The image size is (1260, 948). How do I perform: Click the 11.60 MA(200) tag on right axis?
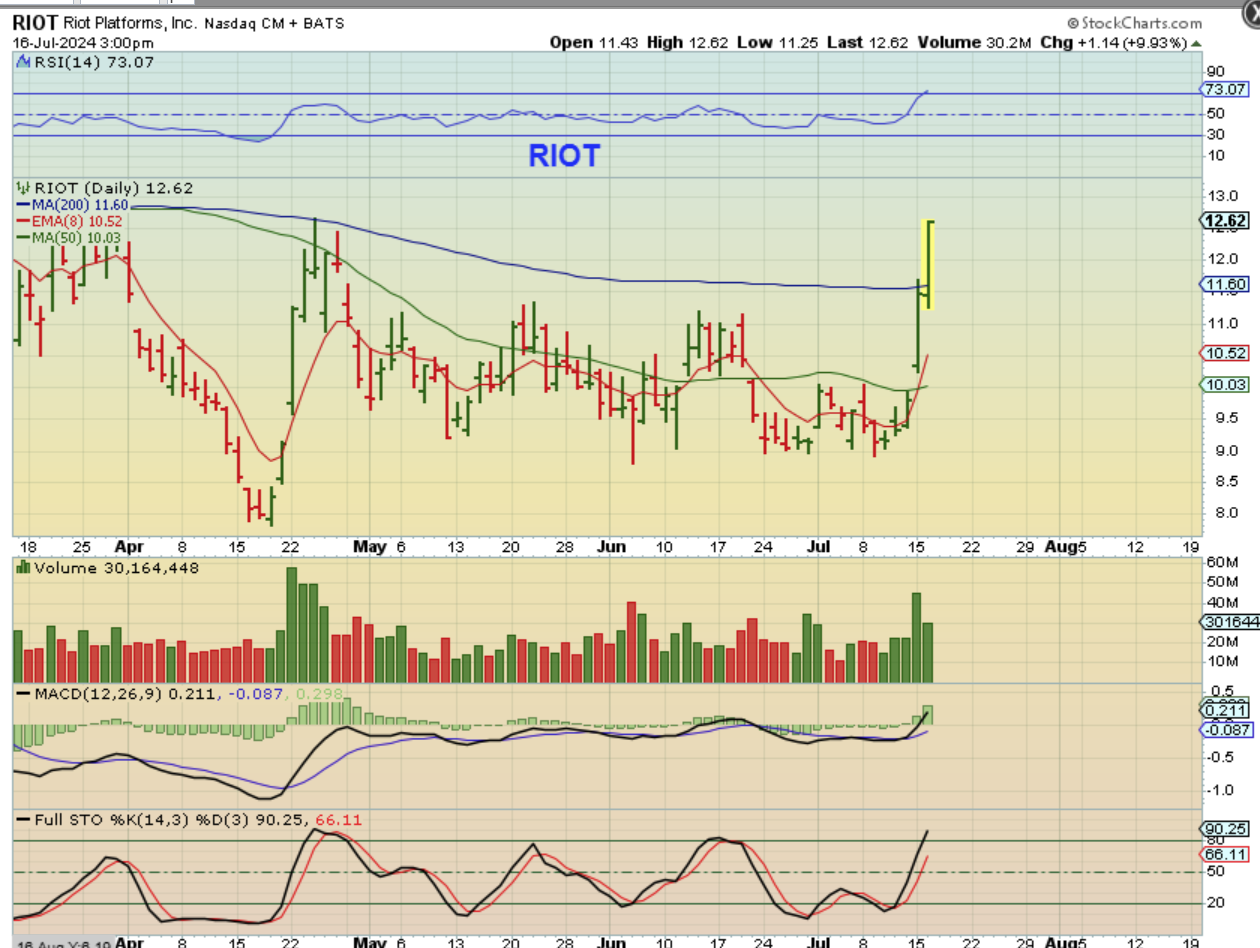pyautogui.click(x=1227, y=285)
